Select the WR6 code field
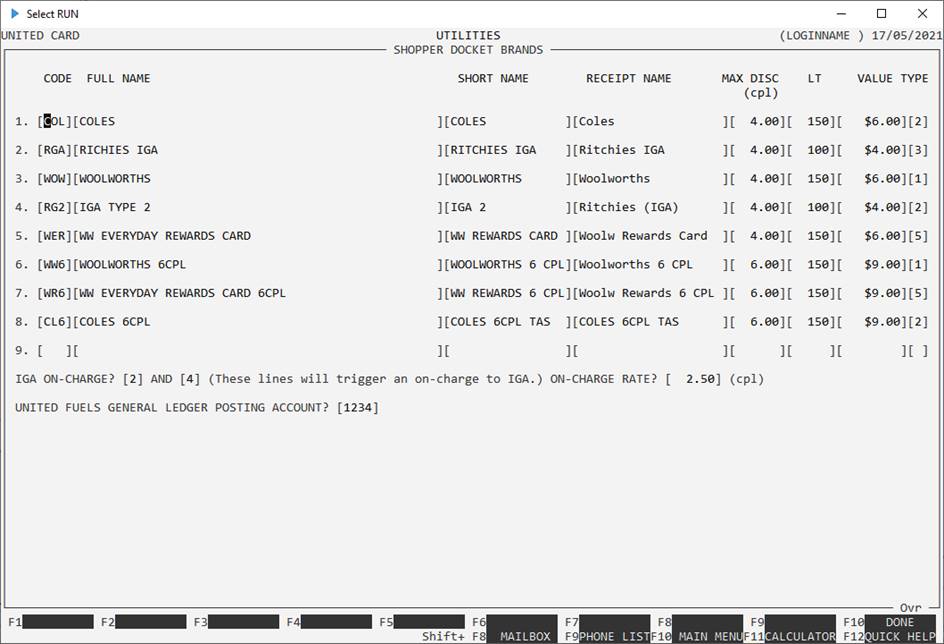This screenshot has width=944, height=644. click(54, 293)
